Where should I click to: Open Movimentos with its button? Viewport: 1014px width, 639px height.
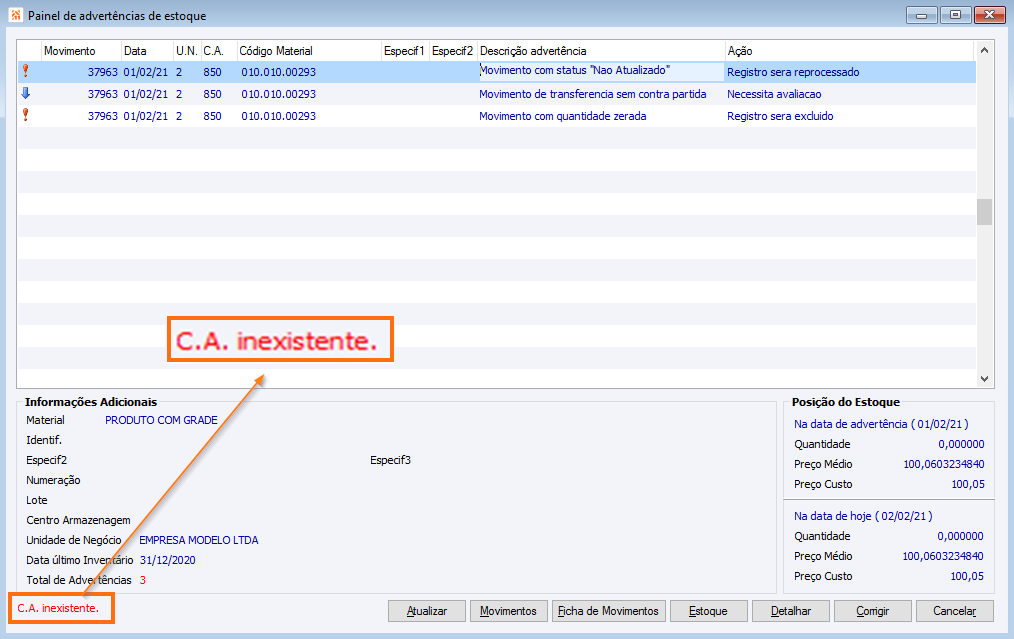pyautogui.click(x=508, y=611)
